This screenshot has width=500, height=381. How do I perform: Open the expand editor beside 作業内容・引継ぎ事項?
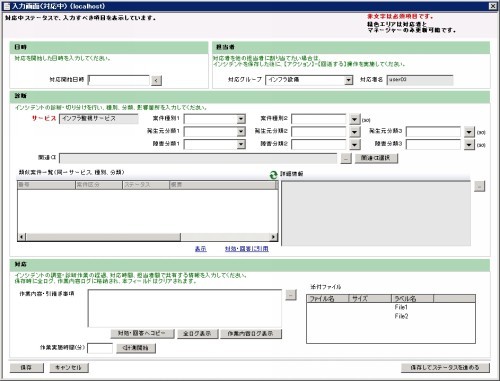tap(291, 295)
